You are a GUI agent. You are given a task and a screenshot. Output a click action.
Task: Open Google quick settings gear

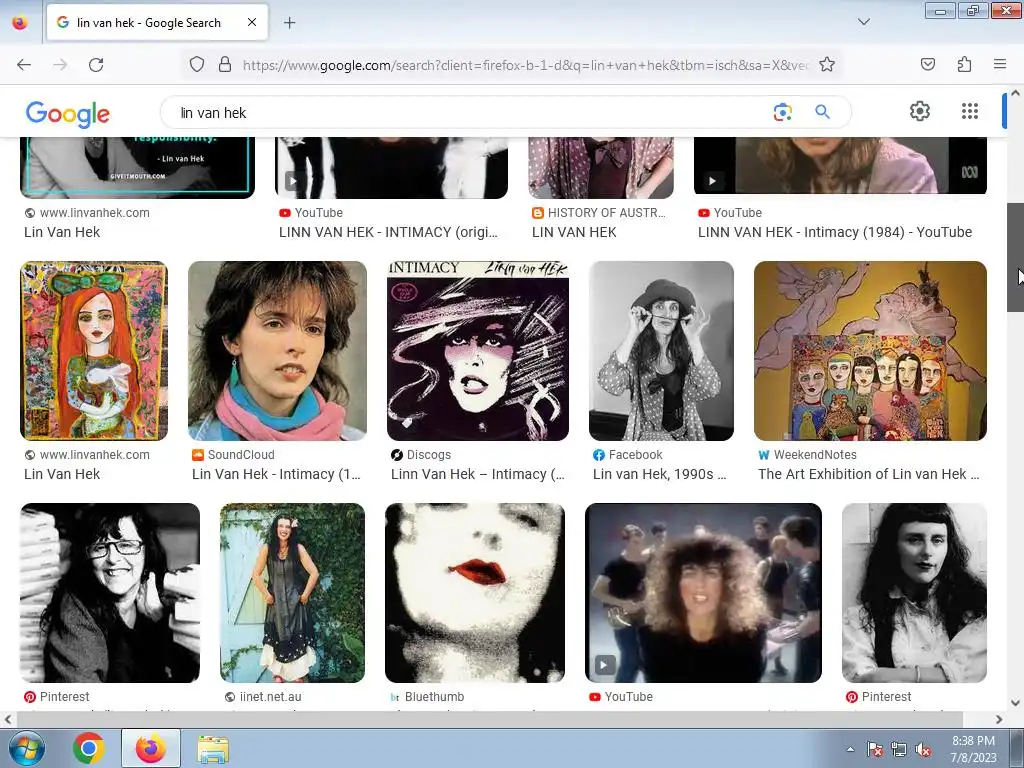point(920,111)
